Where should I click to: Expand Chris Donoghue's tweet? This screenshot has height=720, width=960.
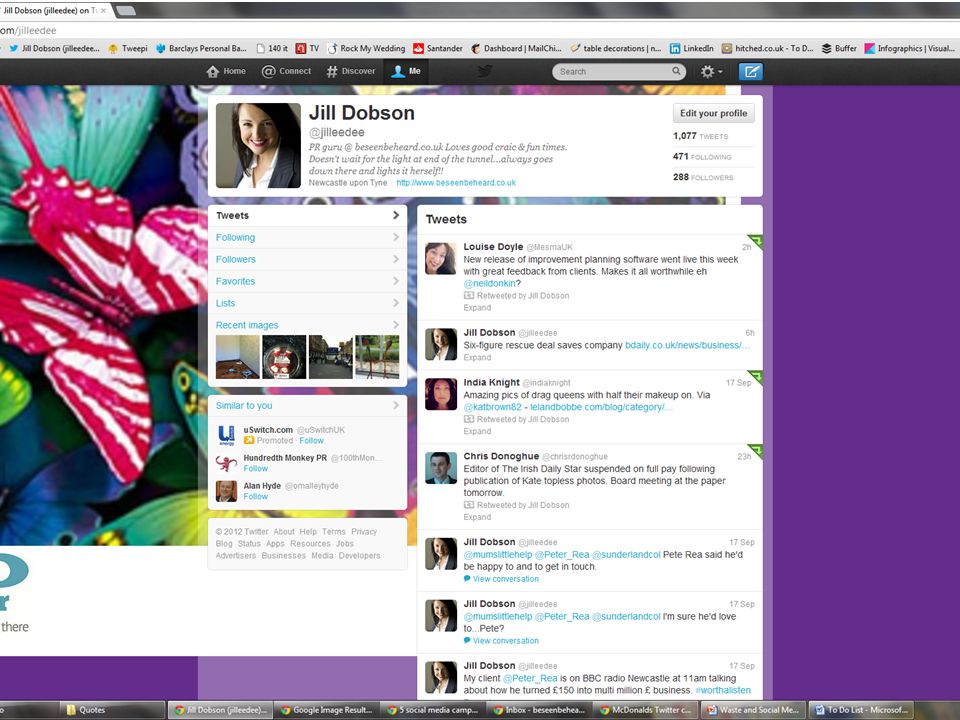click(477, 517)
